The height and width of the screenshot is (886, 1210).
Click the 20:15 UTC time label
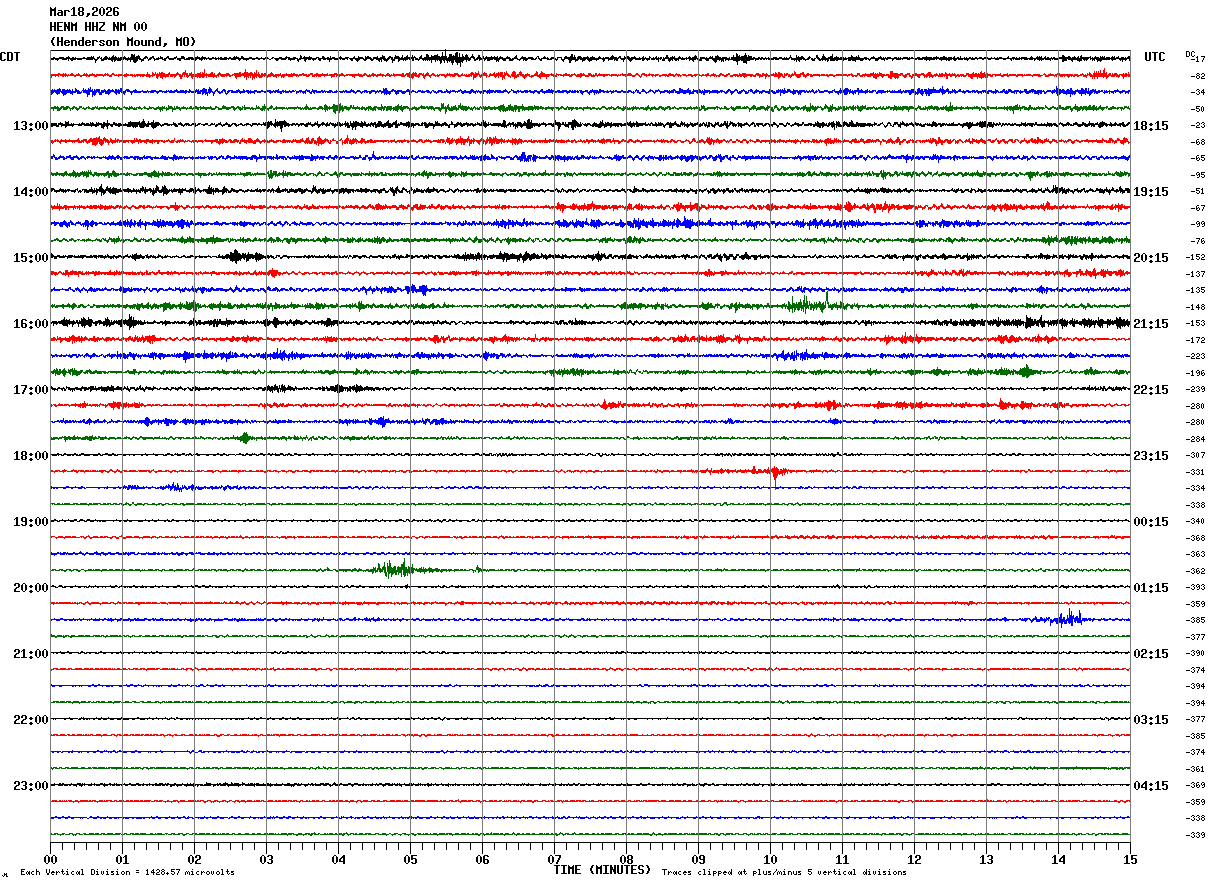(1151, 258)
